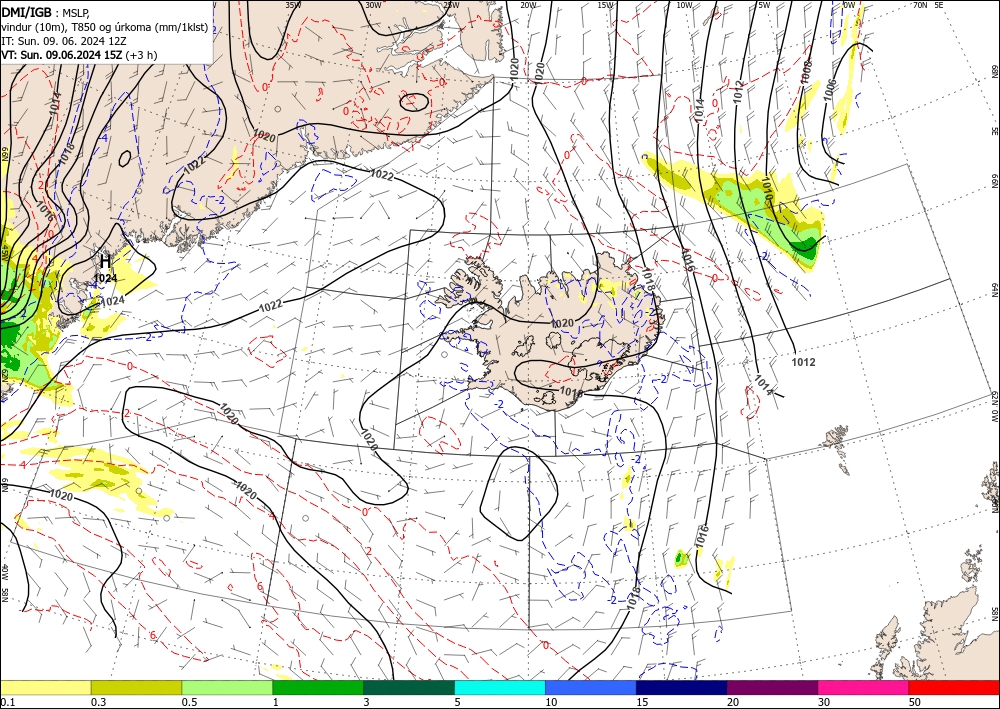Viewport: 1000px width, 709px height.
Task: Click the '(+3 h)' forecast offset text
Action: pos(142,55)
